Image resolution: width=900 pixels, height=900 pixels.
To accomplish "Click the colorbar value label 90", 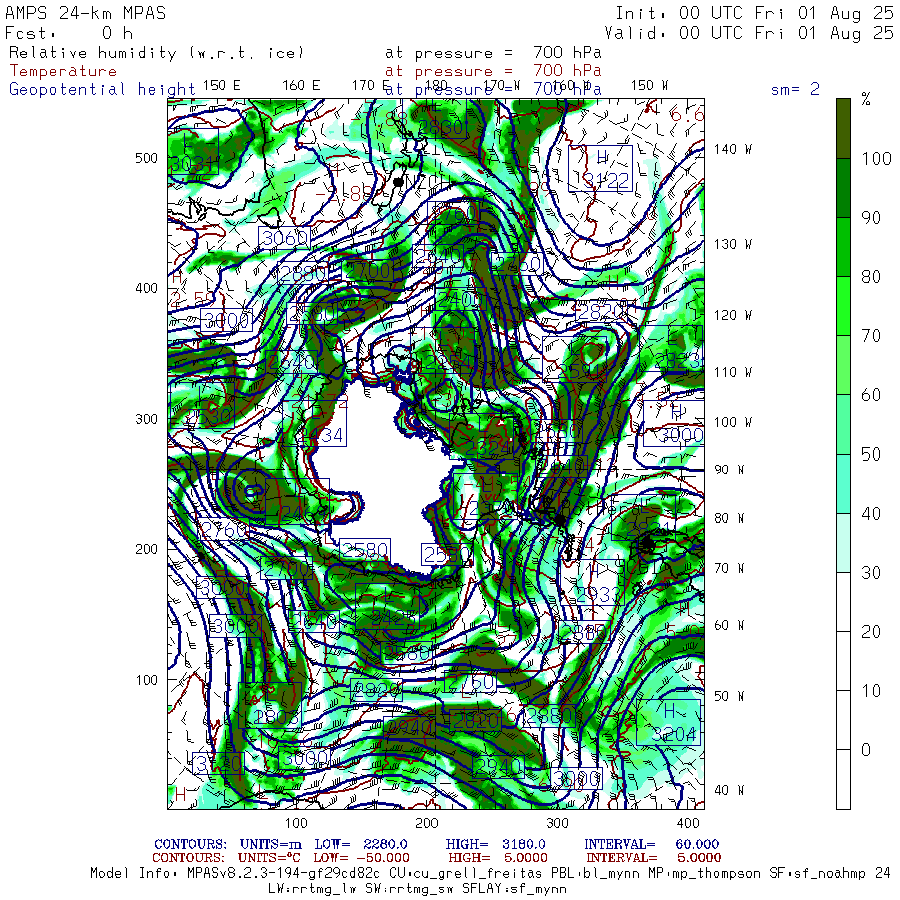I will point(871,218).
